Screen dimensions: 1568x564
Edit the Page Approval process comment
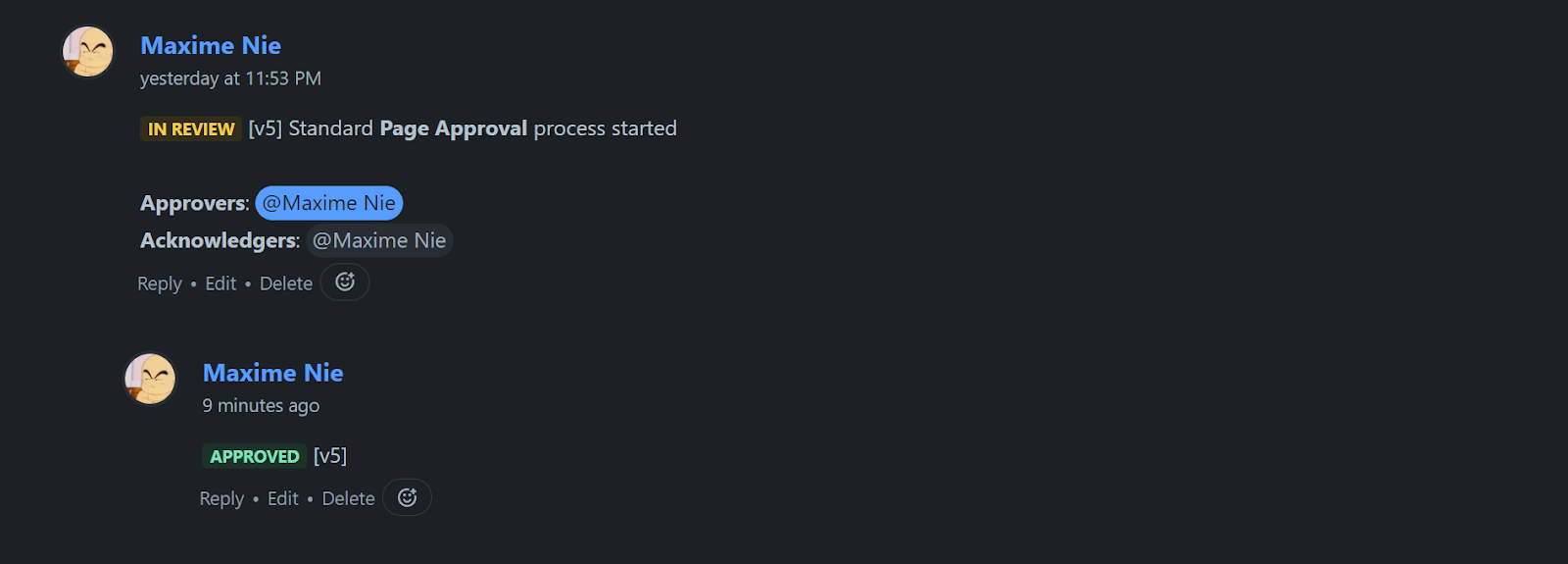click(220, 283)
